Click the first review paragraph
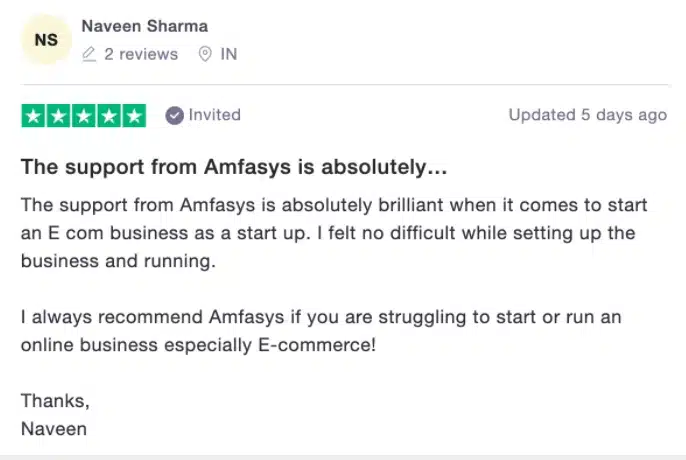This screenshot has height=460, width=686. click(x=334, y=233)
